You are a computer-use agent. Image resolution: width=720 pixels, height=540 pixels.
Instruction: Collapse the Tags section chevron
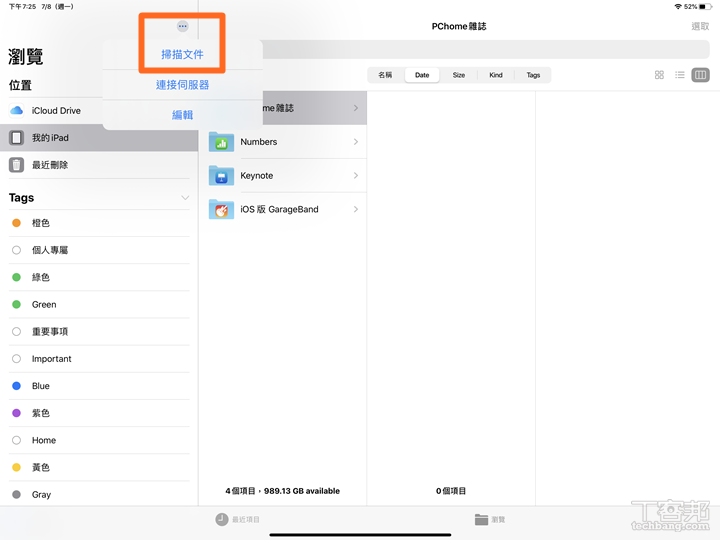point(185,198)
